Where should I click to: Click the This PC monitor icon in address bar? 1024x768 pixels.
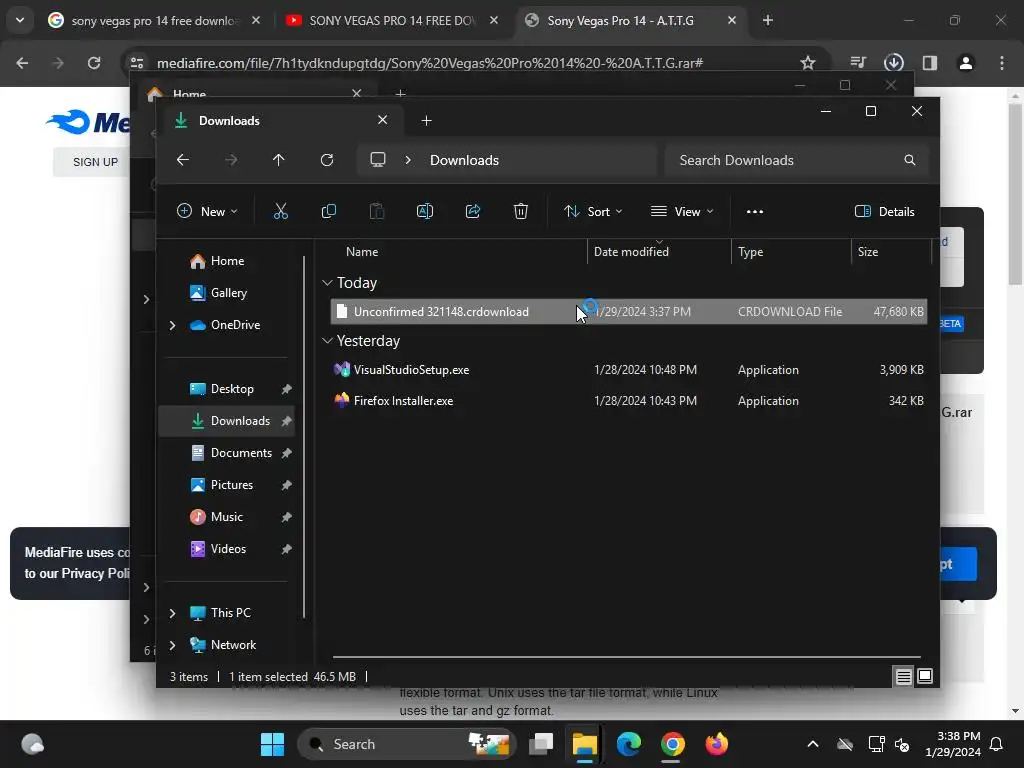[x=377, y=160]
